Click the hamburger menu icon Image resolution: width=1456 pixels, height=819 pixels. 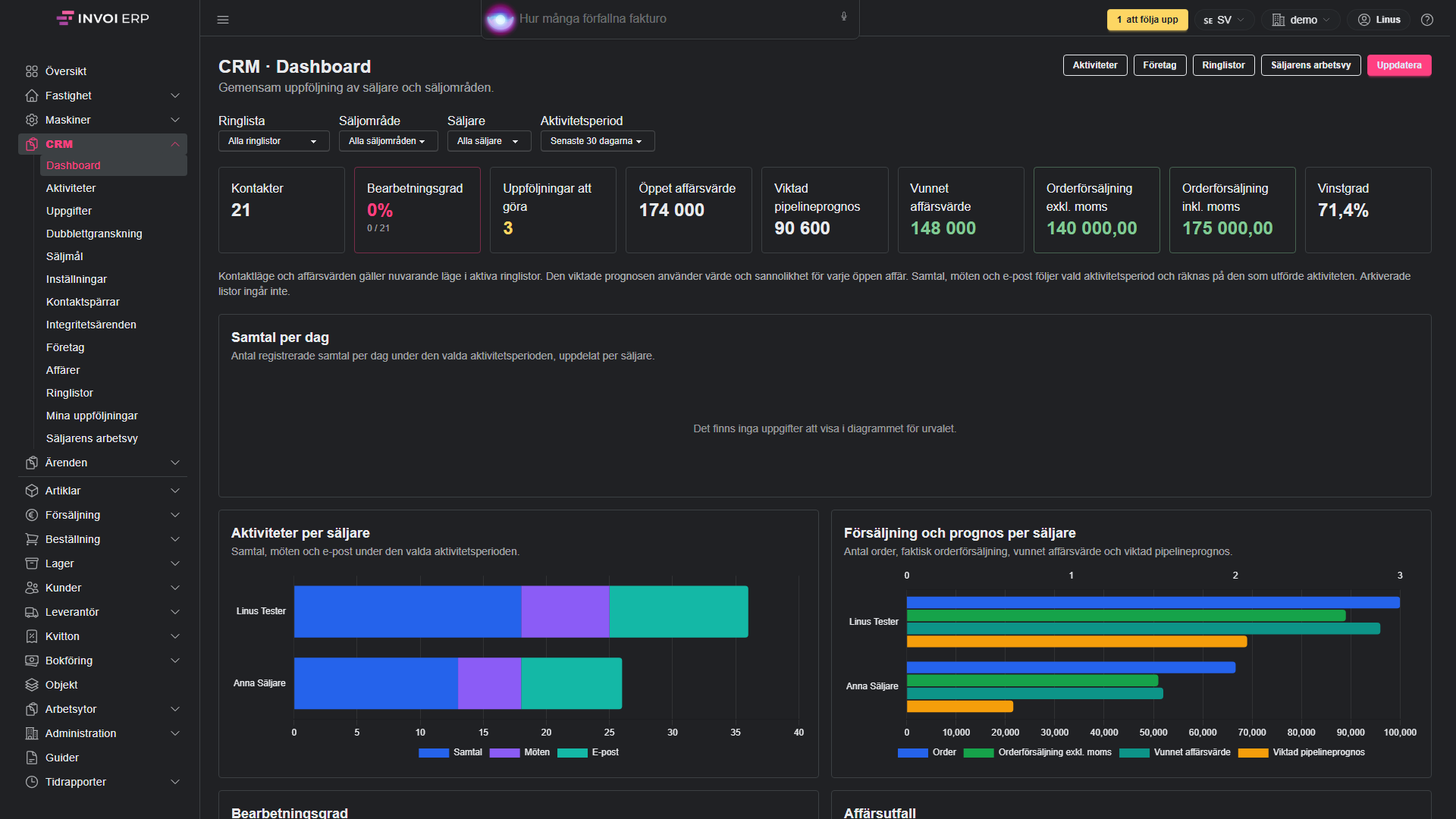[x=223, y=20]
